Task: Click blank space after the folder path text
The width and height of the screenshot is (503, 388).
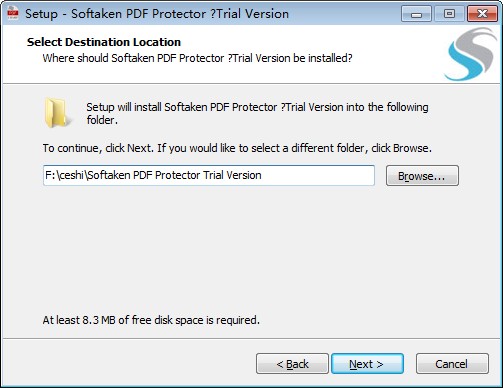Action: pos(317,175)
